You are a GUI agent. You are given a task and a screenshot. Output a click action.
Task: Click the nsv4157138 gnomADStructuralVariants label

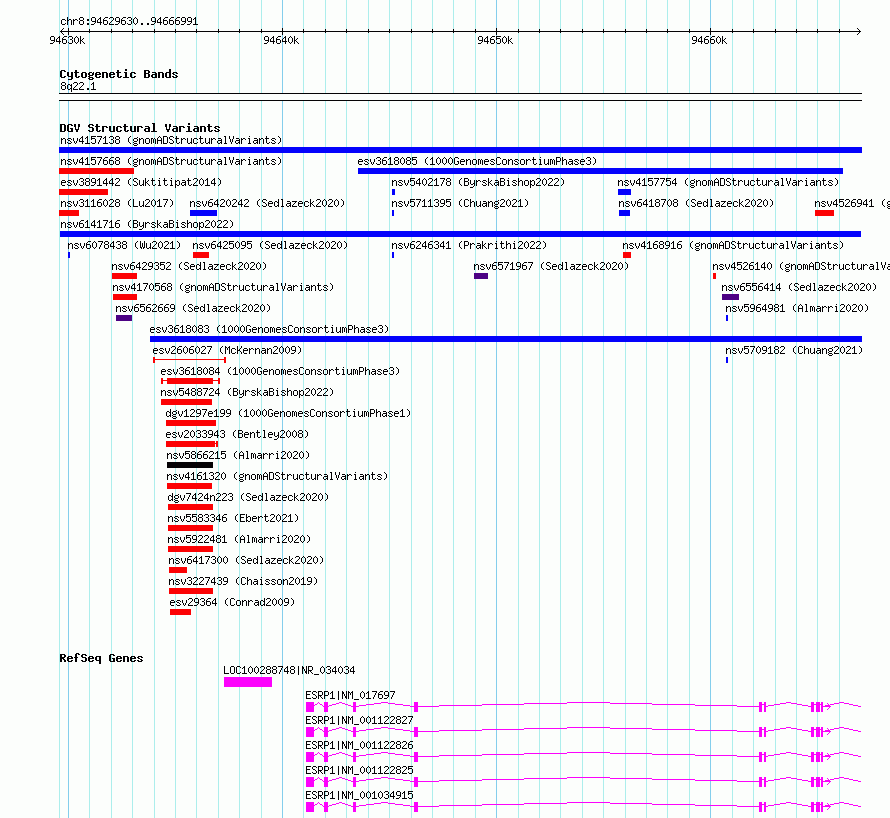click(x=171, y=140)
